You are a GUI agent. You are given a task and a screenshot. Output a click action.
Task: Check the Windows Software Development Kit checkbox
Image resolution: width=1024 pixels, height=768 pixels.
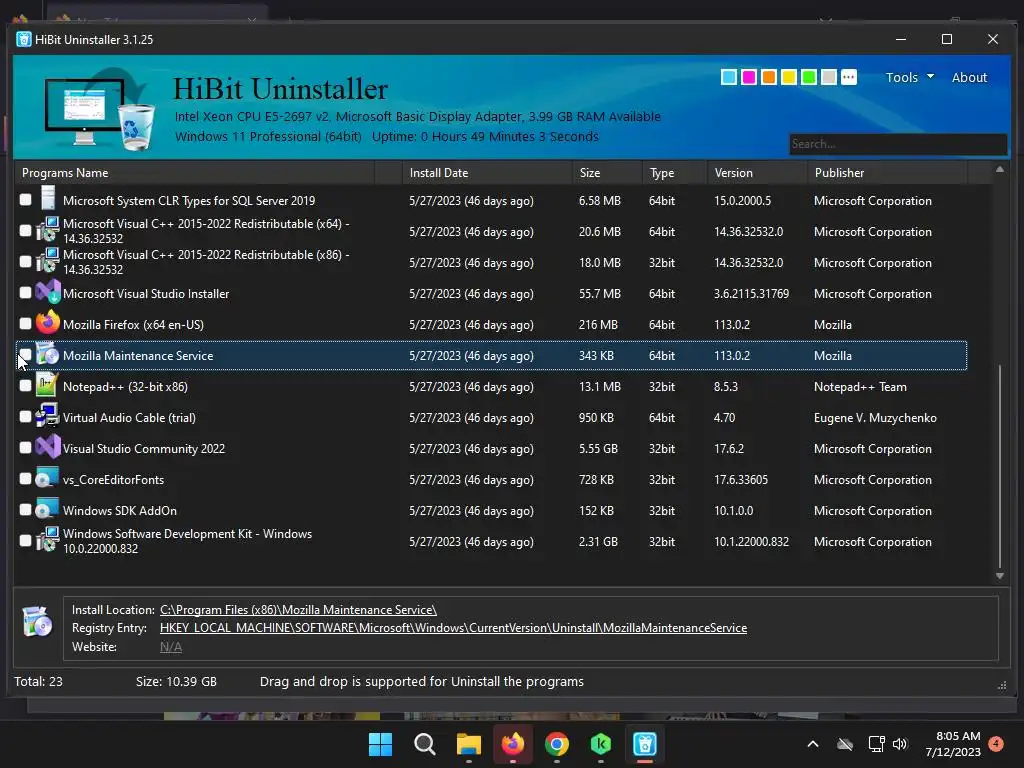25,540
